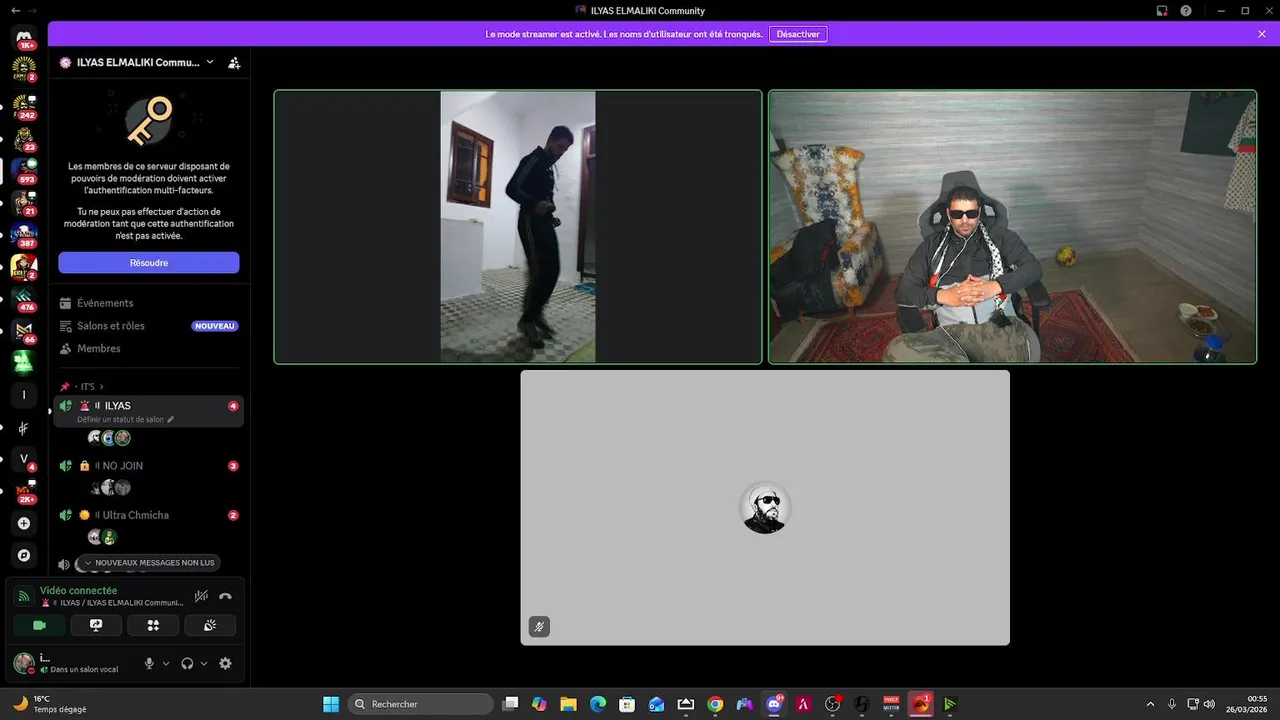Image resolution: width=1280 pixels, height=720 pixels.
Task: Click the bearded avatar on grey tile
Action: (765, 508)
